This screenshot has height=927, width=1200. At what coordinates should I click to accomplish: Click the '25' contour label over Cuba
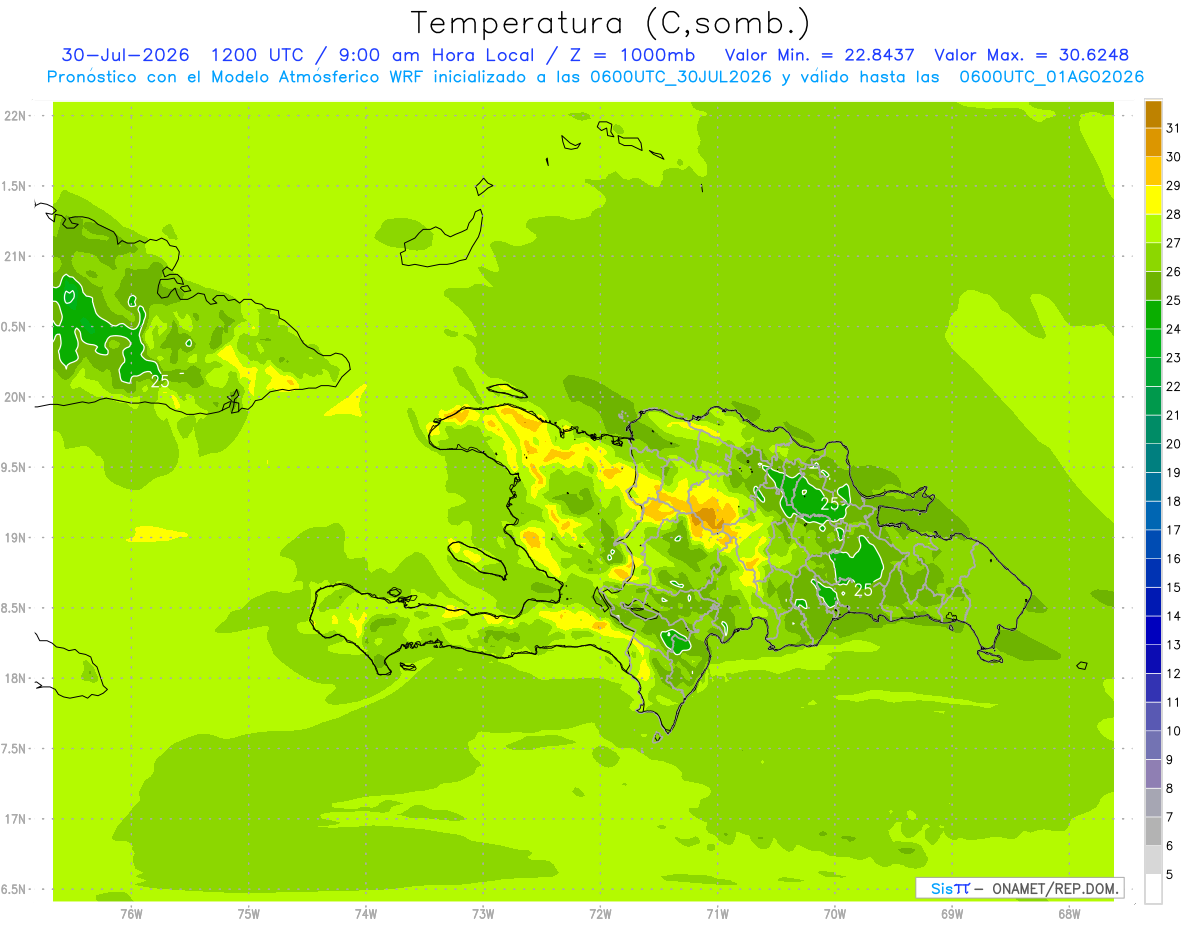pos(160,381)
